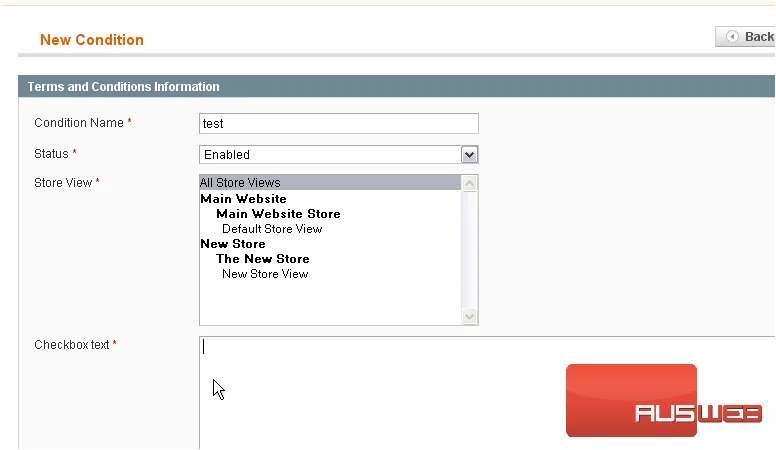Open the Status dropdown arrow

[x=469, y=154]
